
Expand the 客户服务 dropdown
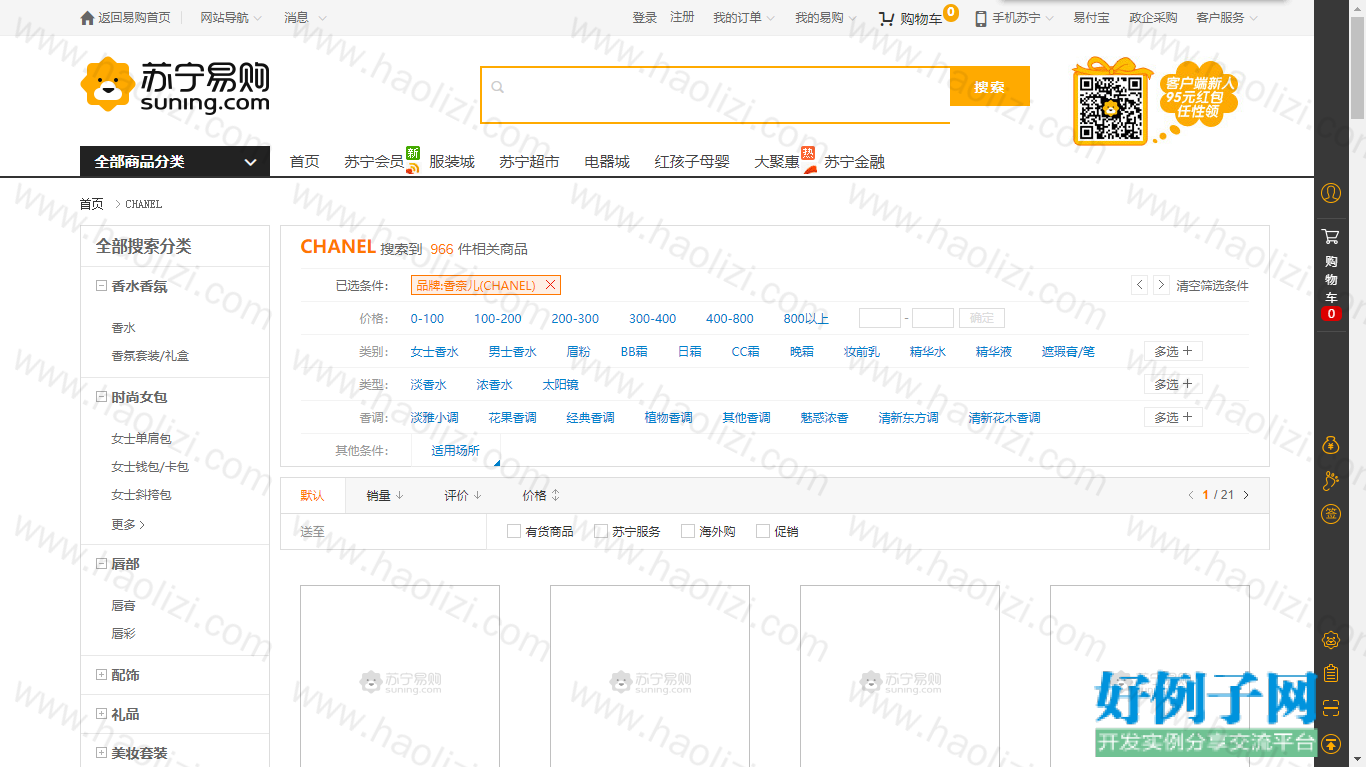[x=1227, y=18]
